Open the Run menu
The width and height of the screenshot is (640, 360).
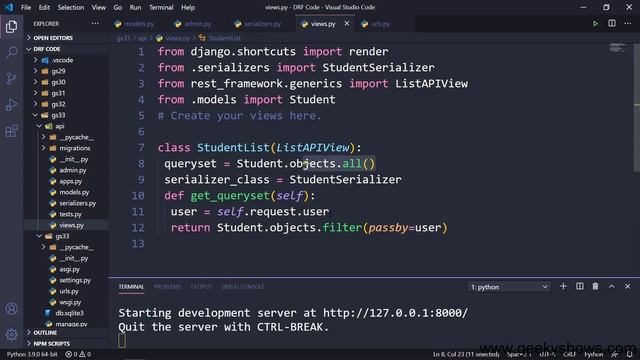(135, 7)
